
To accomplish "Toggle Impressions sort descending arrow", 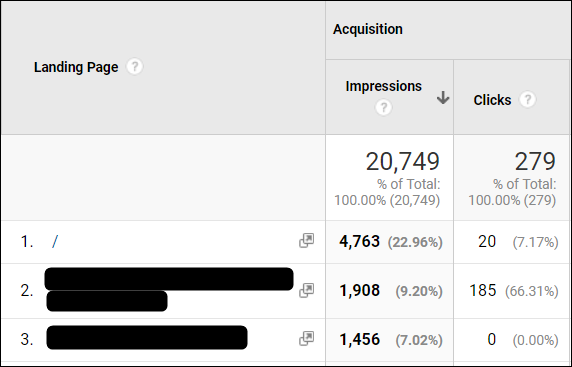I will 443,98.
